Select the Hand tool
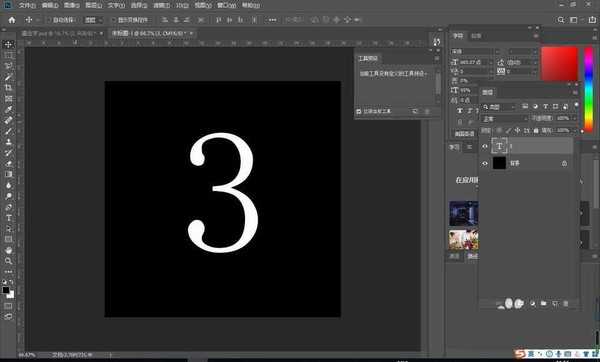Image resolution: width=600 pixels, height=362 pixels. tap(8, 250)
